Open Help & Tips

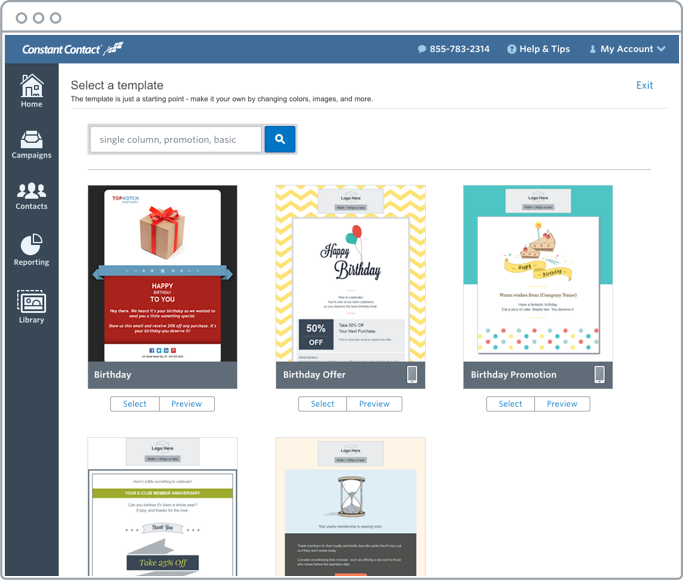pos(538,49)
